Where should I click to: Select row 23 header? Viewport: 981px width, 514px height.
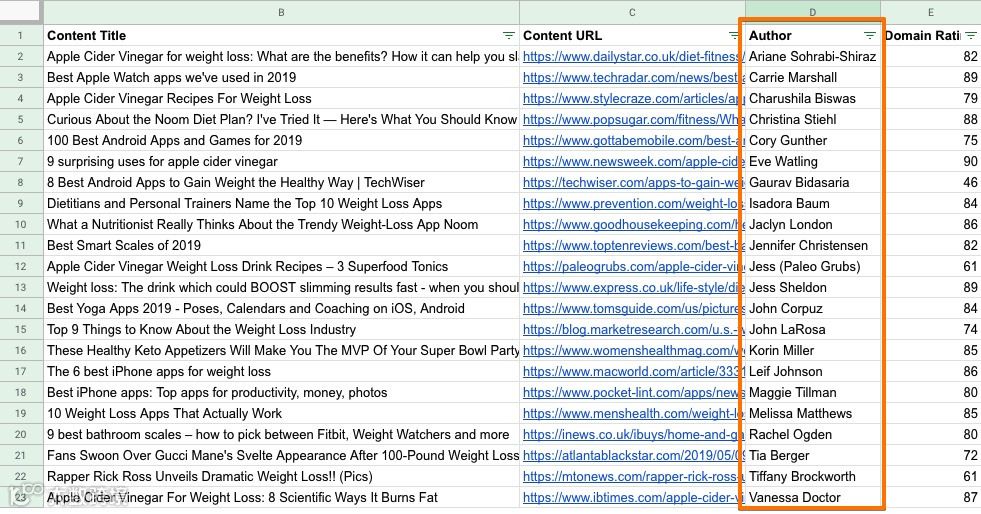point(21,498)
